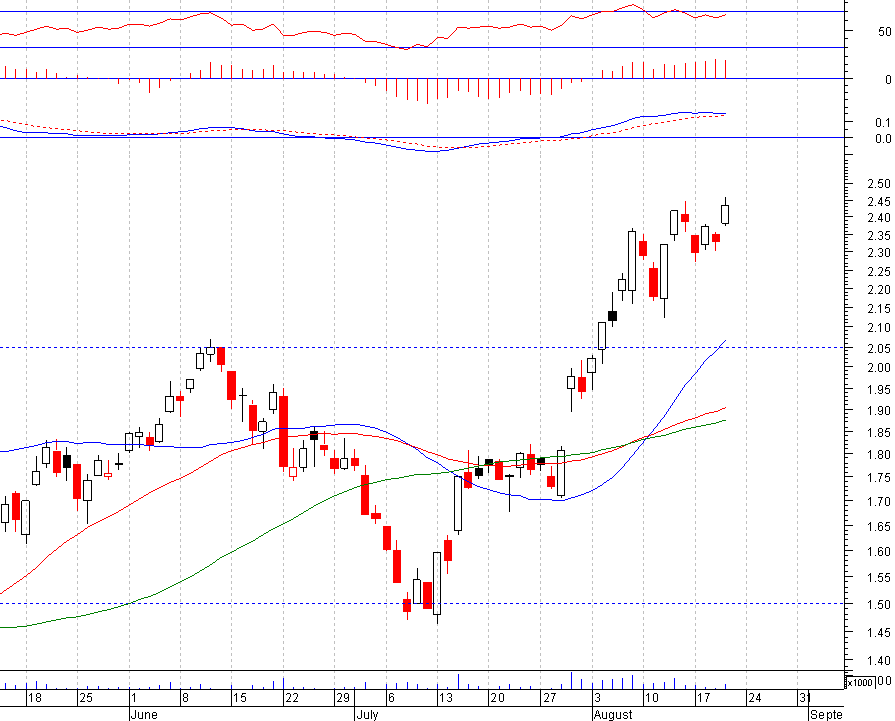The height and width of the screenshot is (721, 895).
Task: Select date label 27 on time axis
Action: (549, 698)
